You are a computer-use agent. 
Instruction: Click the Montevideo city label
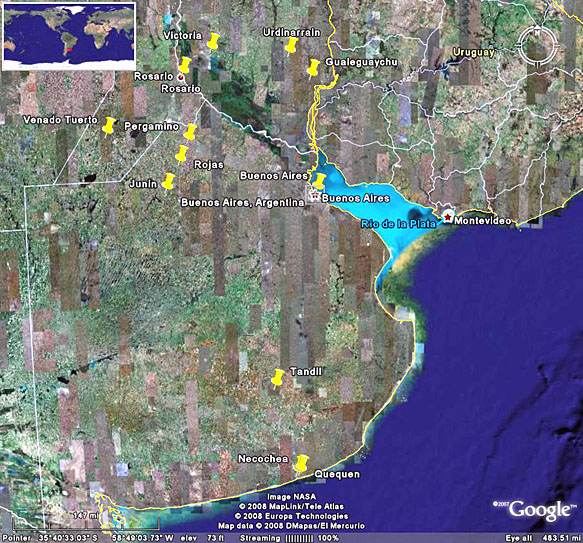coord(482,221)
